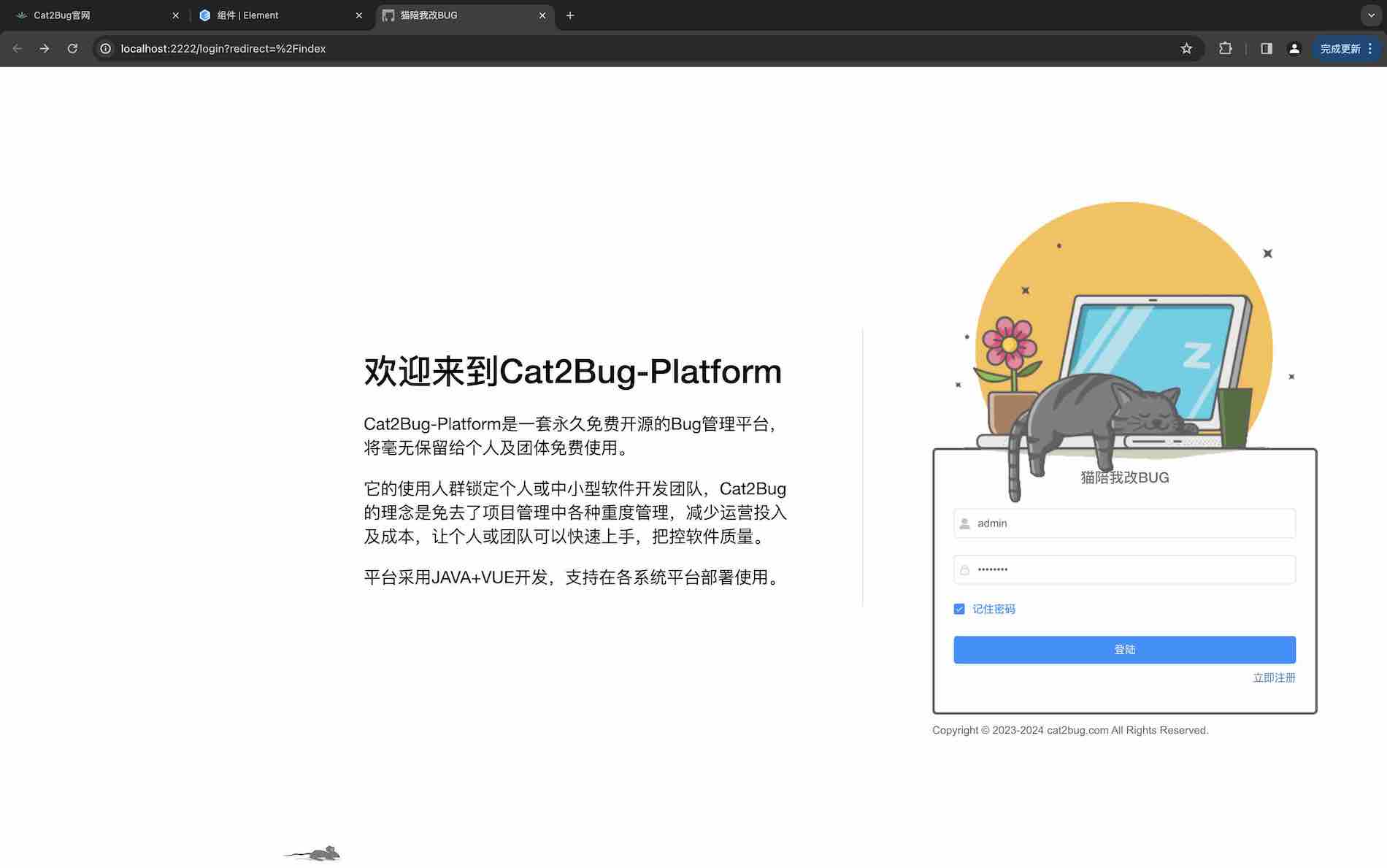Click the forward navigation arrow
The height and width of the screenshot is (868, 1387).
pos(45,48)
